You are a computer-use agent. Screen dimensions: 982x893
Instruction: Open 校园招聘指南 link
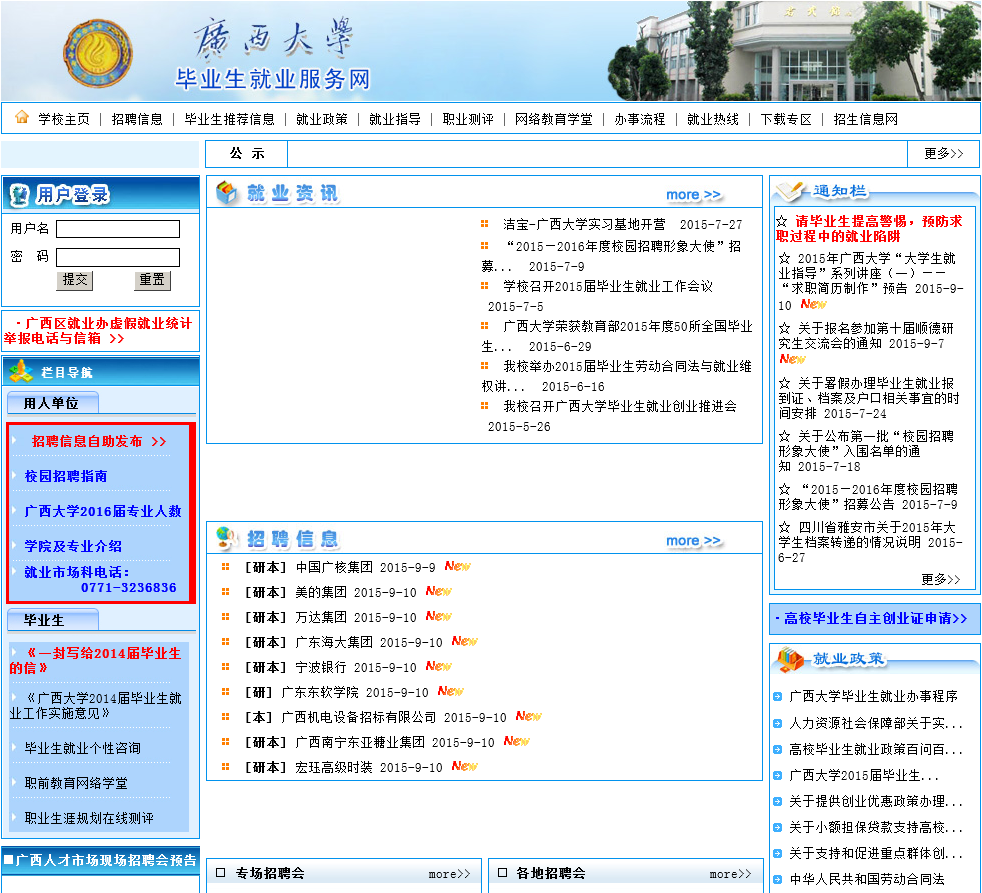point(66,477)
